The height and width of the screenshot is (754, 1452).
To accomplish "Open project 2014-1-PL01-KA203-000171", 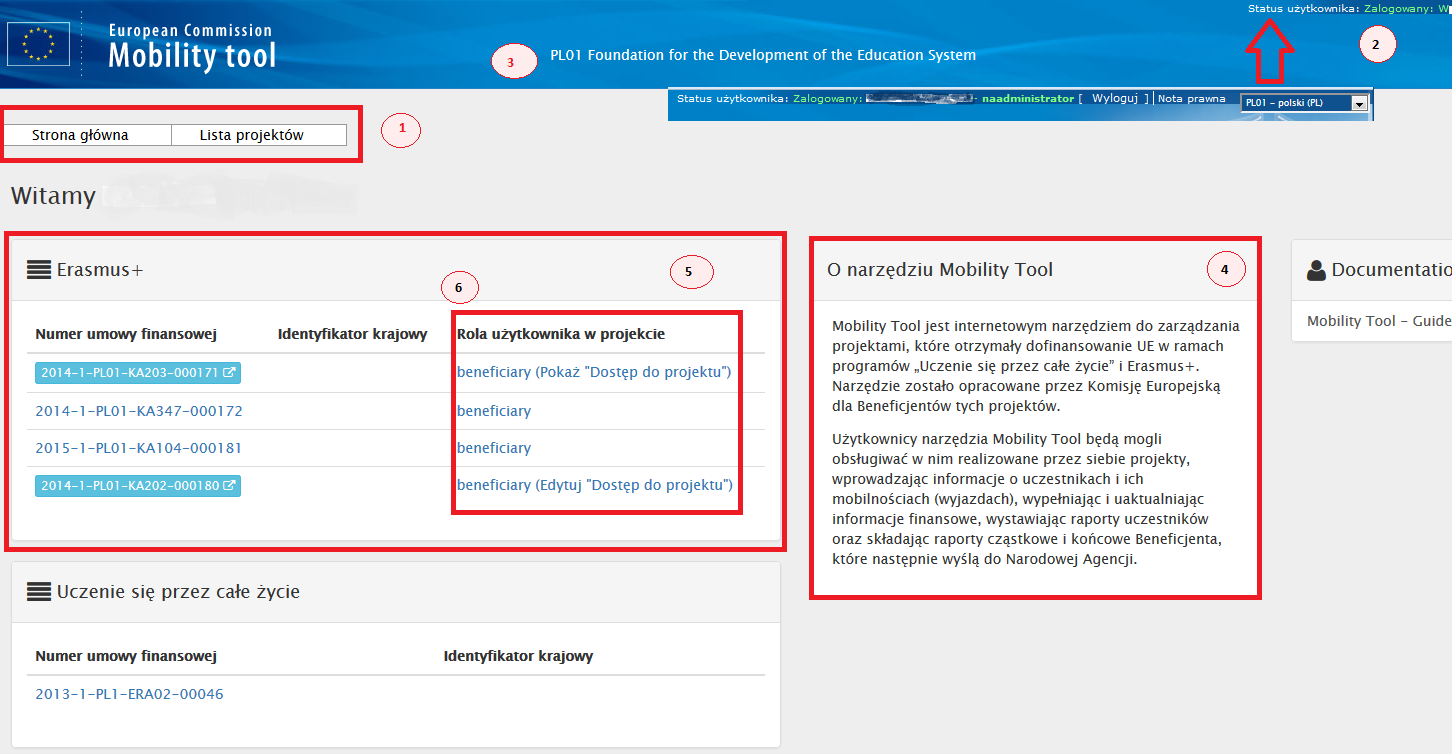I will (x=138, y=373).
